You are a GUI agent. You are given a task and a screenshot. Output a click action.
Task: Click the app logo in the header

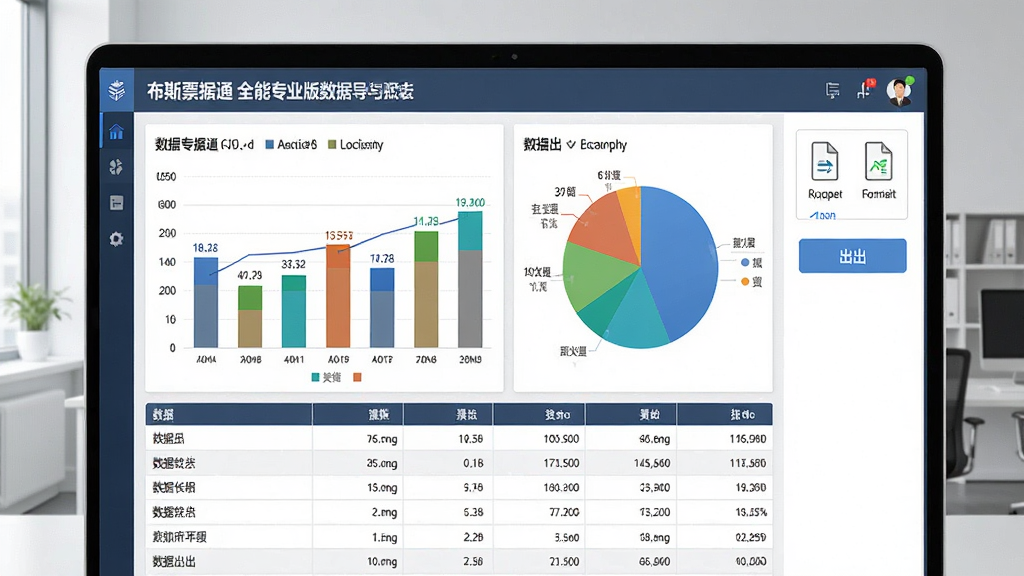(117, 90)
